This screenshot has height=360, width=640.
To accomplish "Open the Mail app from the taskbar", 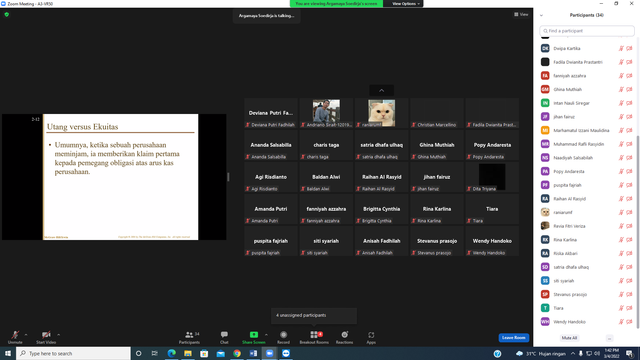I will click(x=220, y=353).
